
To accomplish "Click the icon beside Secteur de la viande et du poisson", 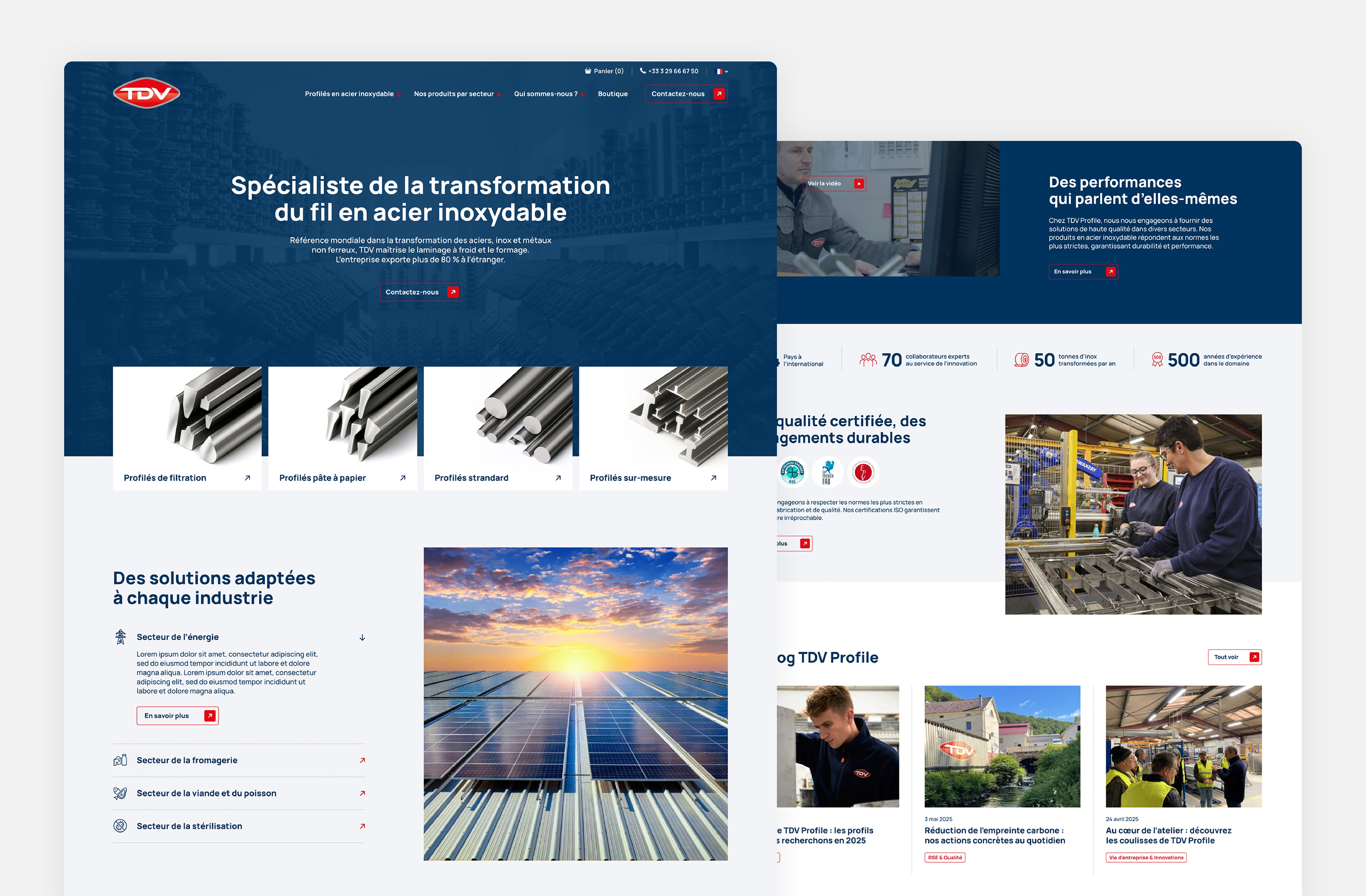I will point(120,793).
